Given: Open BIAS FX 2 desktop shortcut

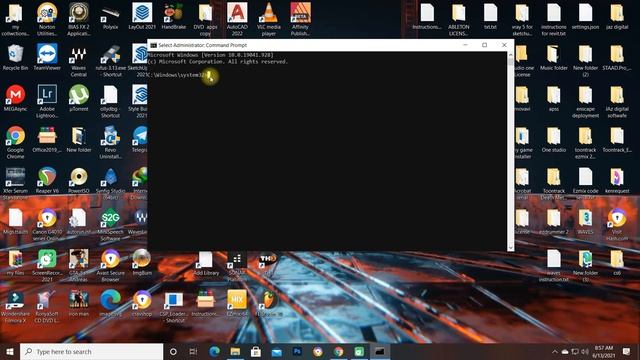Looking at the screenshot, I should (x=79, y=19).
